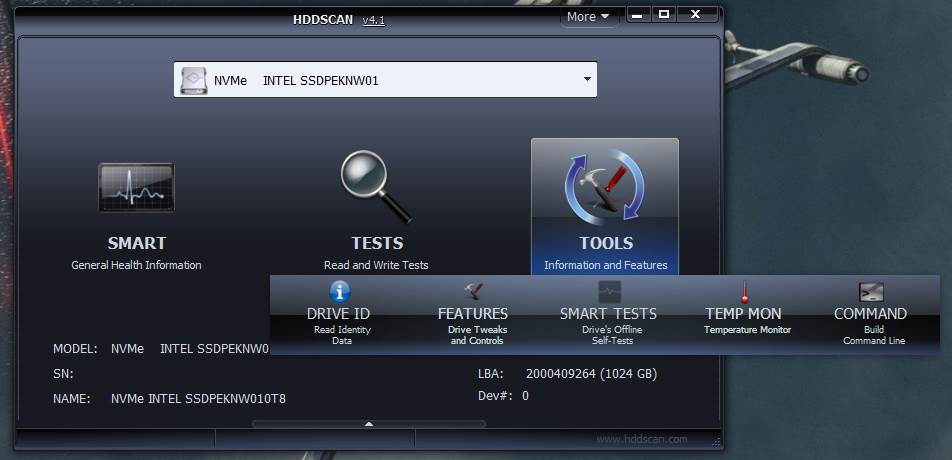The image size is (952, 460).
Task: Click 'Read Identity Data' subtitle
Action: pos(342,336)
